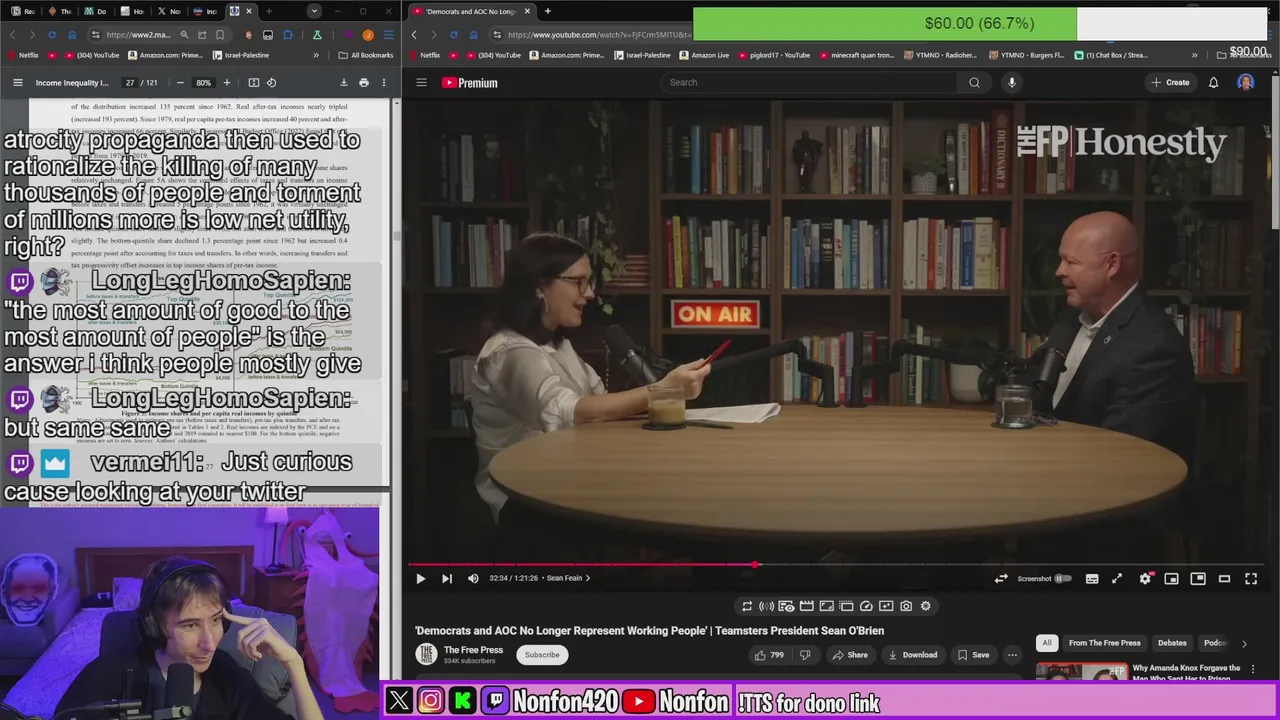This screenshot has height=720, width=1280.
Task: Share the Teamsters President video
Action: click(x=850, y=655)
